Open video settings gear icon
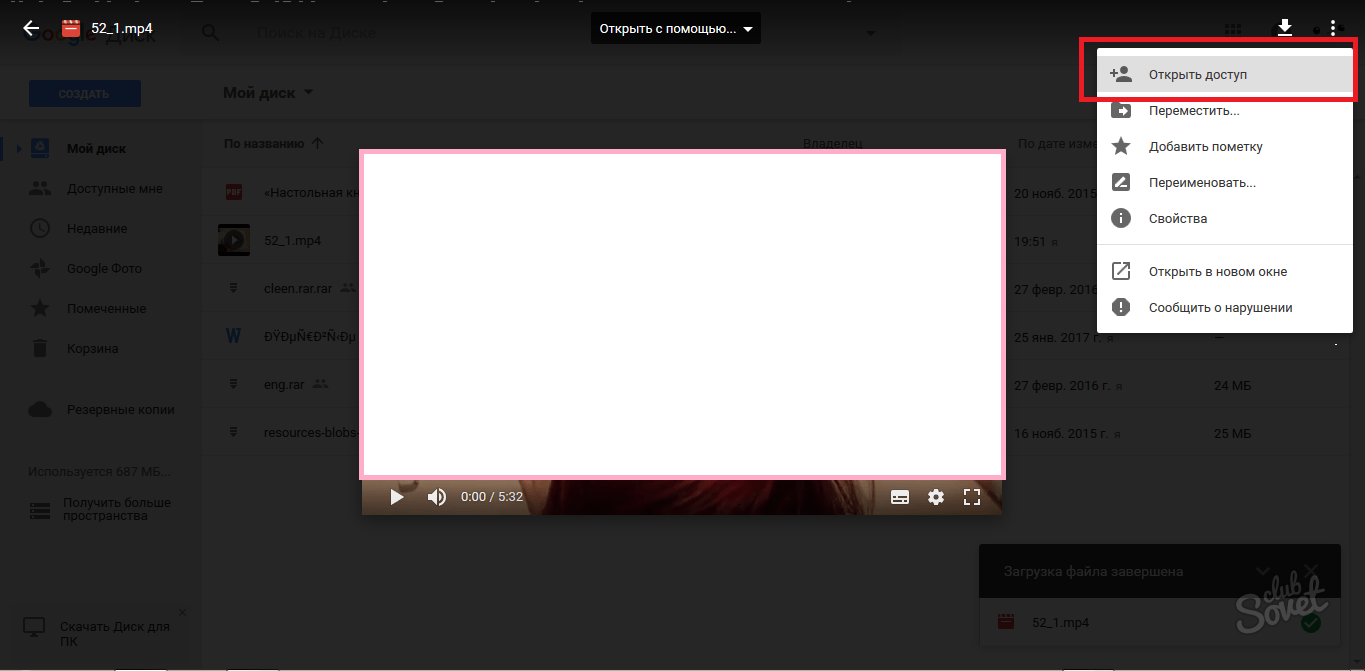The height and width of the screenshot is (671, 1365). (936, 497)
